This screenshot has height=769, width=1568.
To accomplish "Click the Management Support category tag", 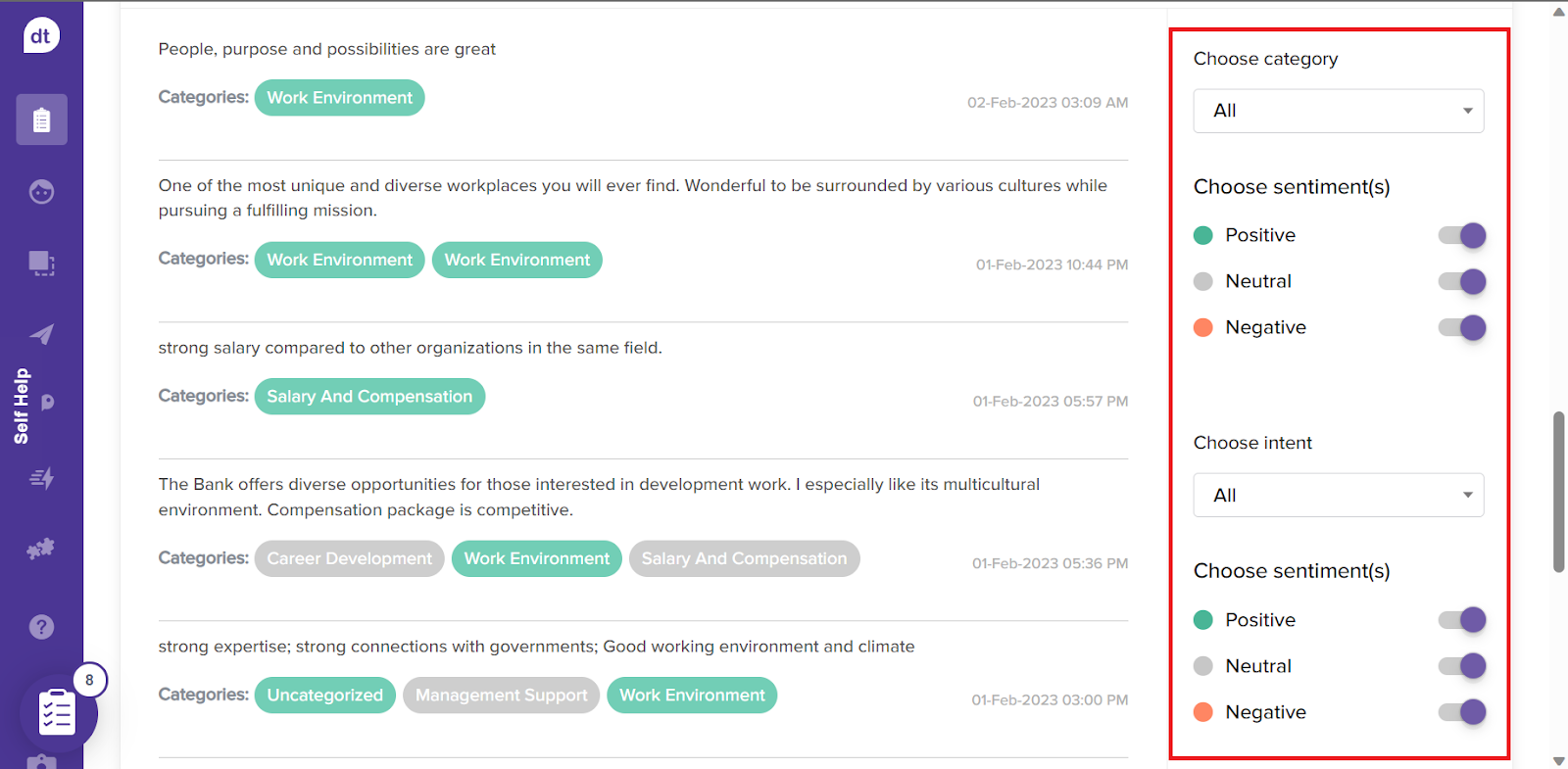I will 501,696.
